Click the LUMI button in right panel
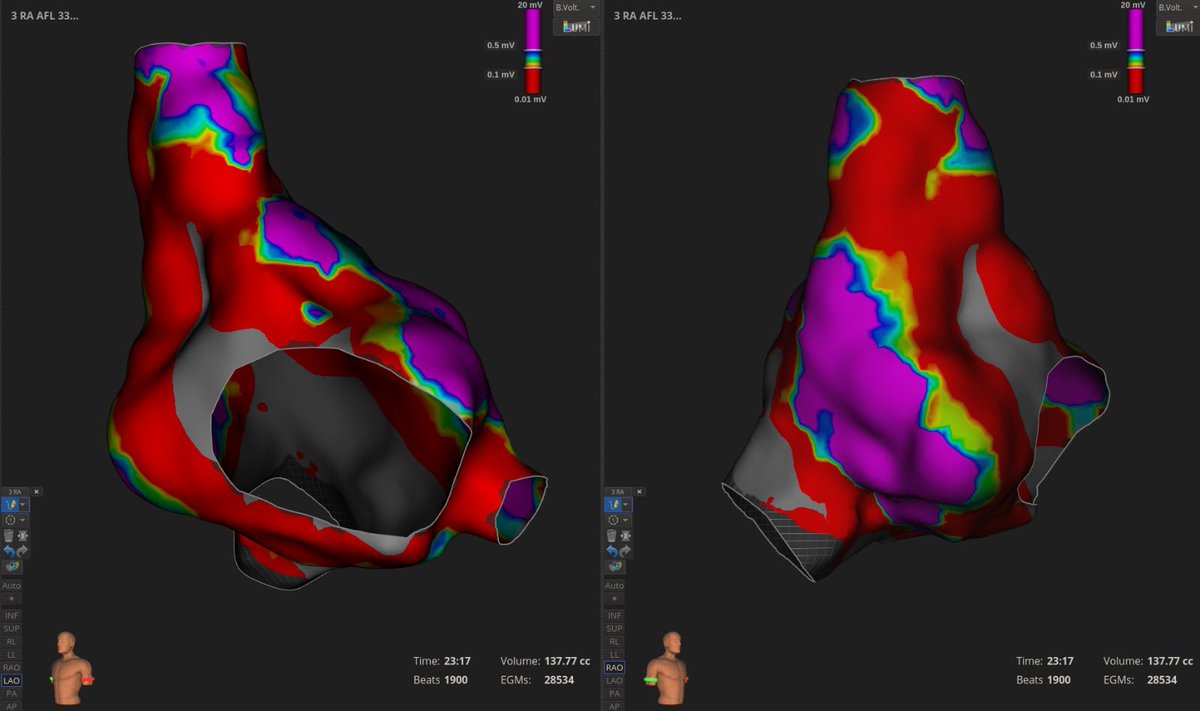Image resolution: width=1200 pixels, height=711 pixels. tap(1177, 26)
